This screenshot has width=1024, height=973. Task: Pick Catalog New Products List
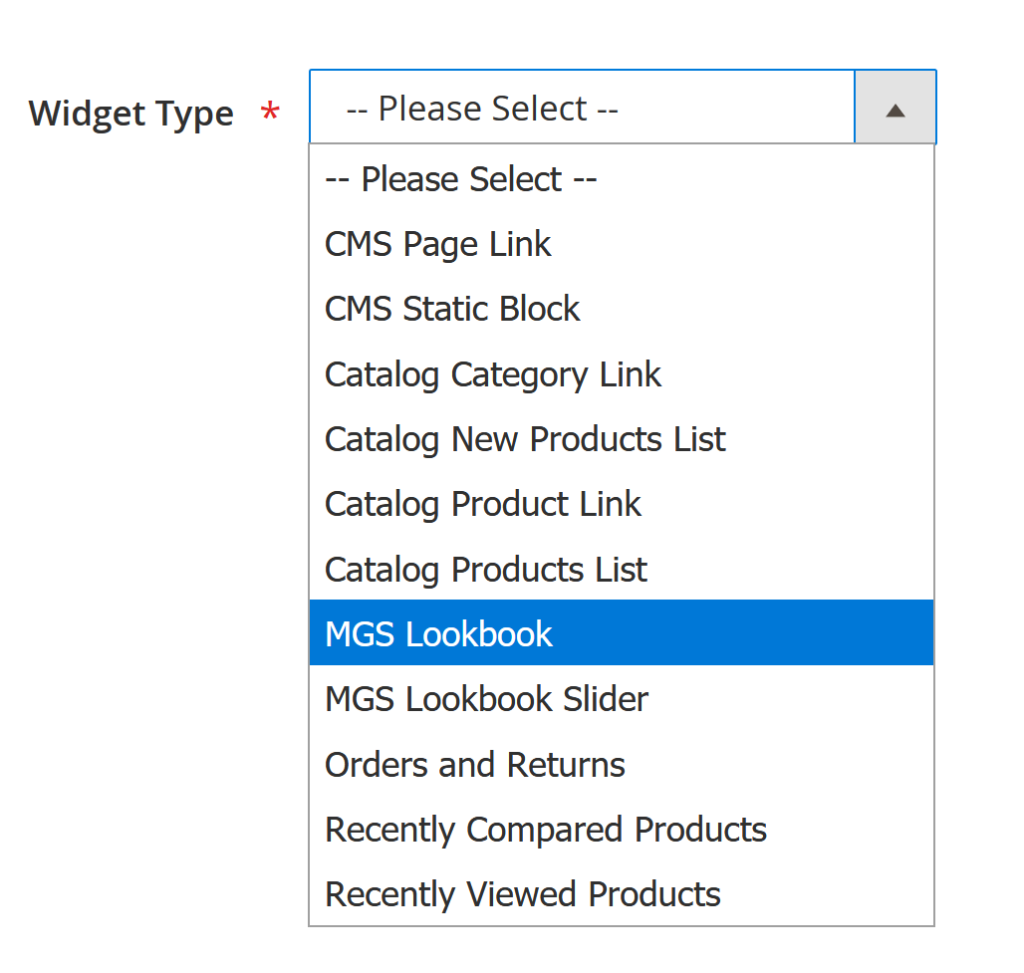point(525,439)
